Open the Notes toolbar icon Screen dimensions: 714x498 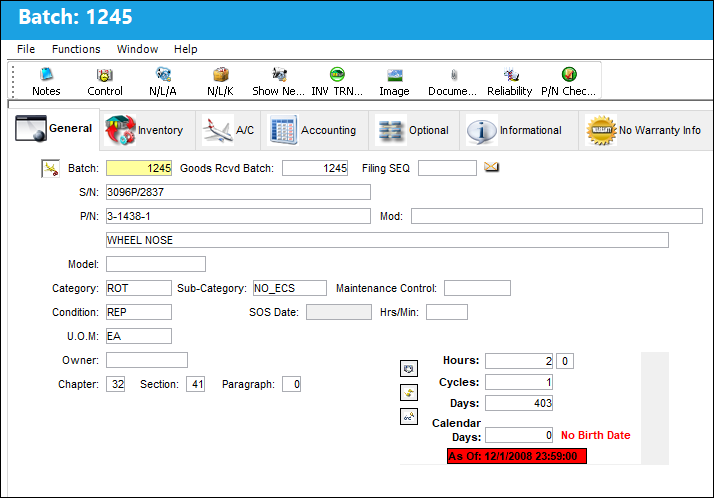pos(46,81)
